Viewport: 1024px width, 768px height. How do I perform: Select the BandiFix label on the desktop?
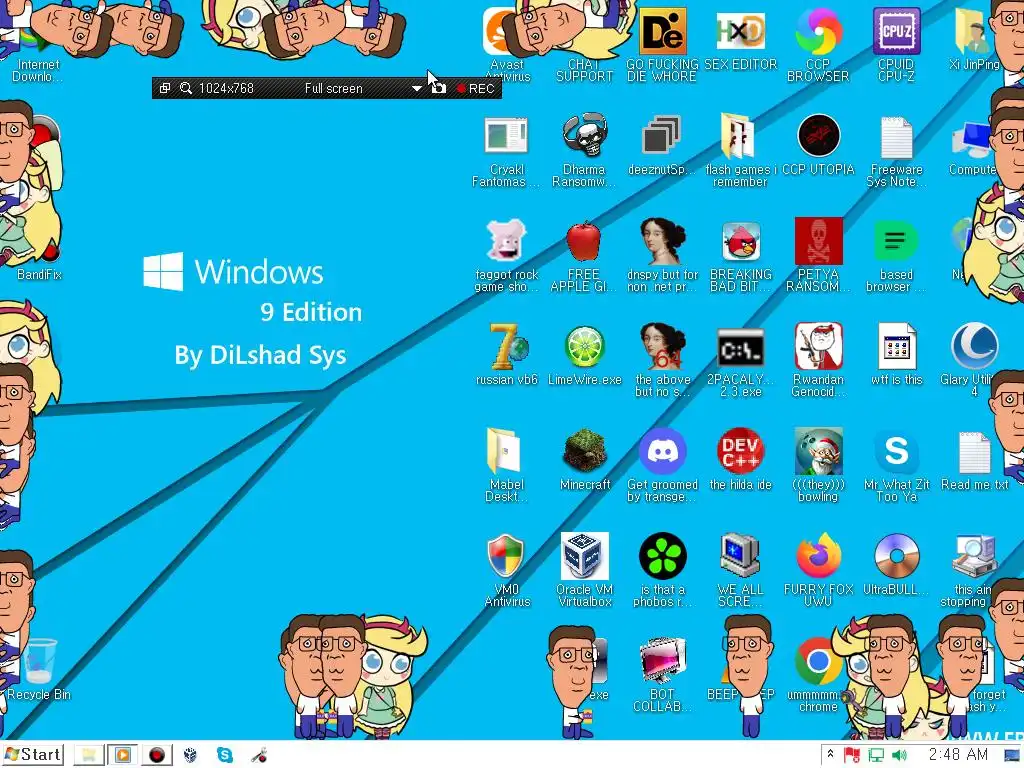pyautogui.click(x=39, y=274)
